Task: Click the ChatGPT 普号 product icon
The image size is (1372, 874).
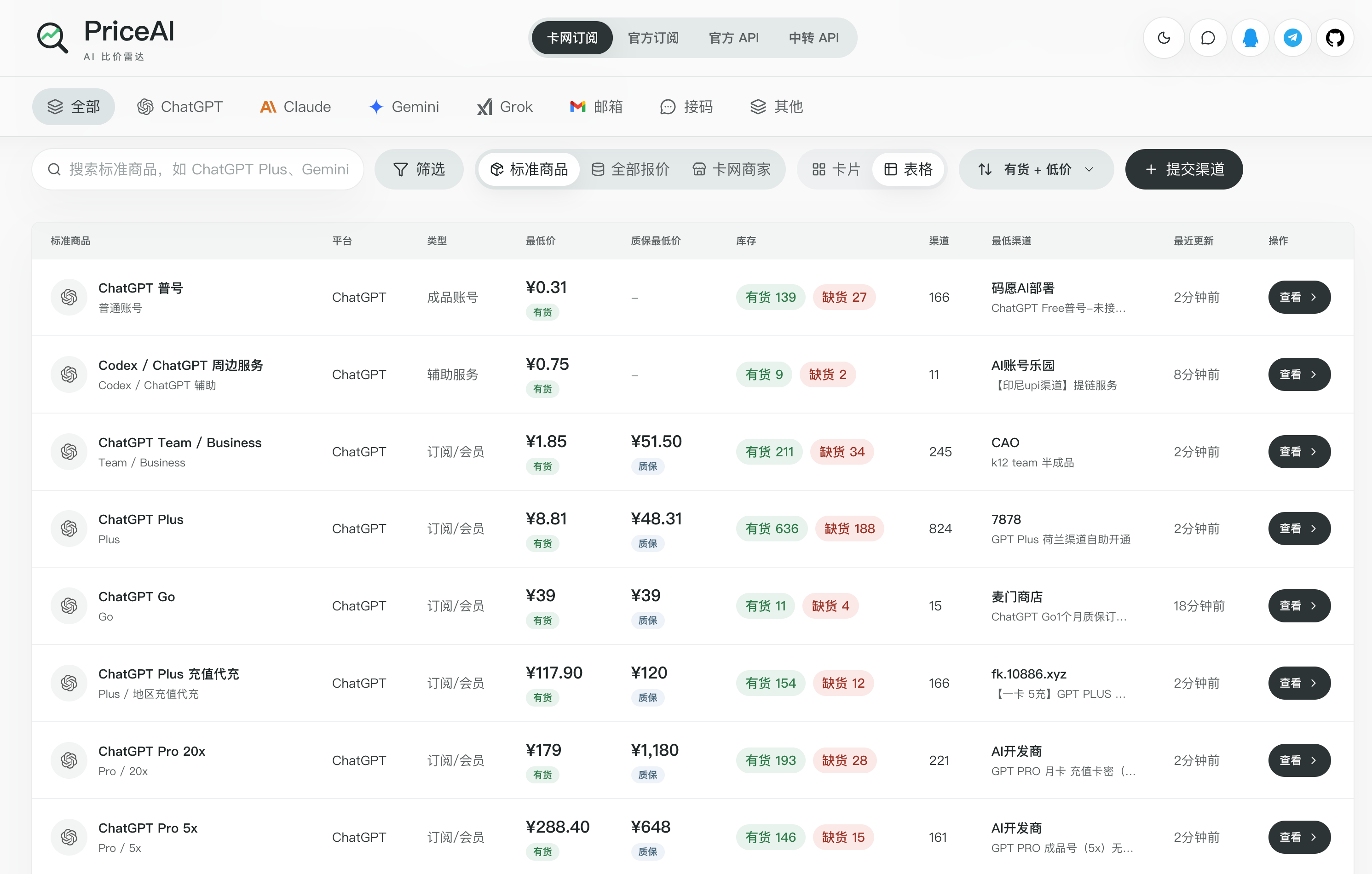Action: pos(69,297)
